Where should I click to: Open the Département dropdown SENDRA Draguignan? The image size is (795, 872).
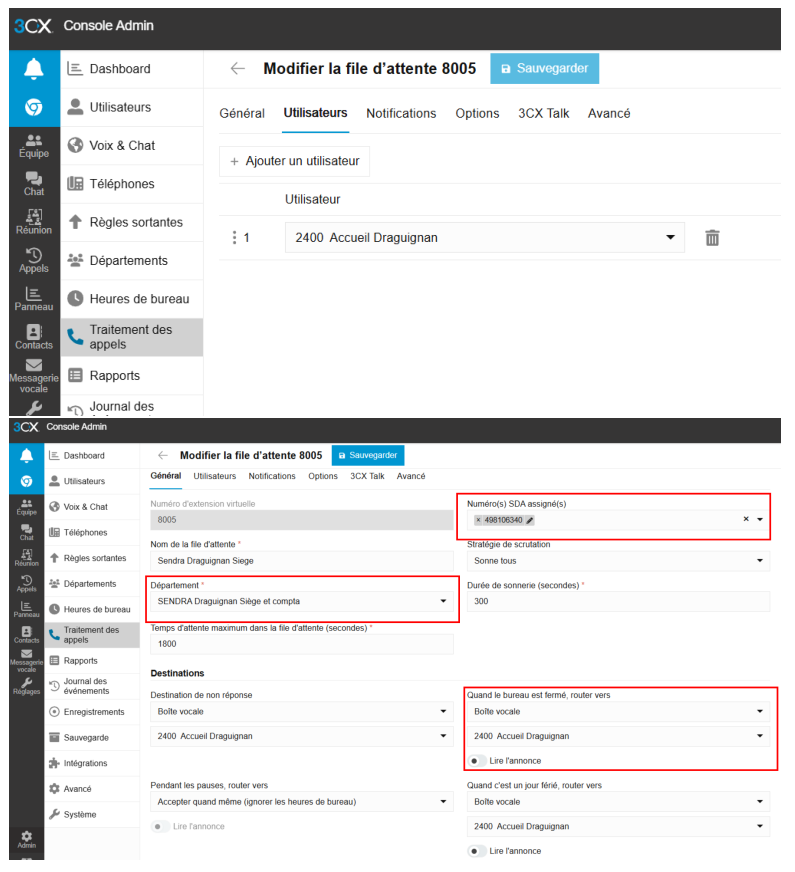click(x=302, y=601)
